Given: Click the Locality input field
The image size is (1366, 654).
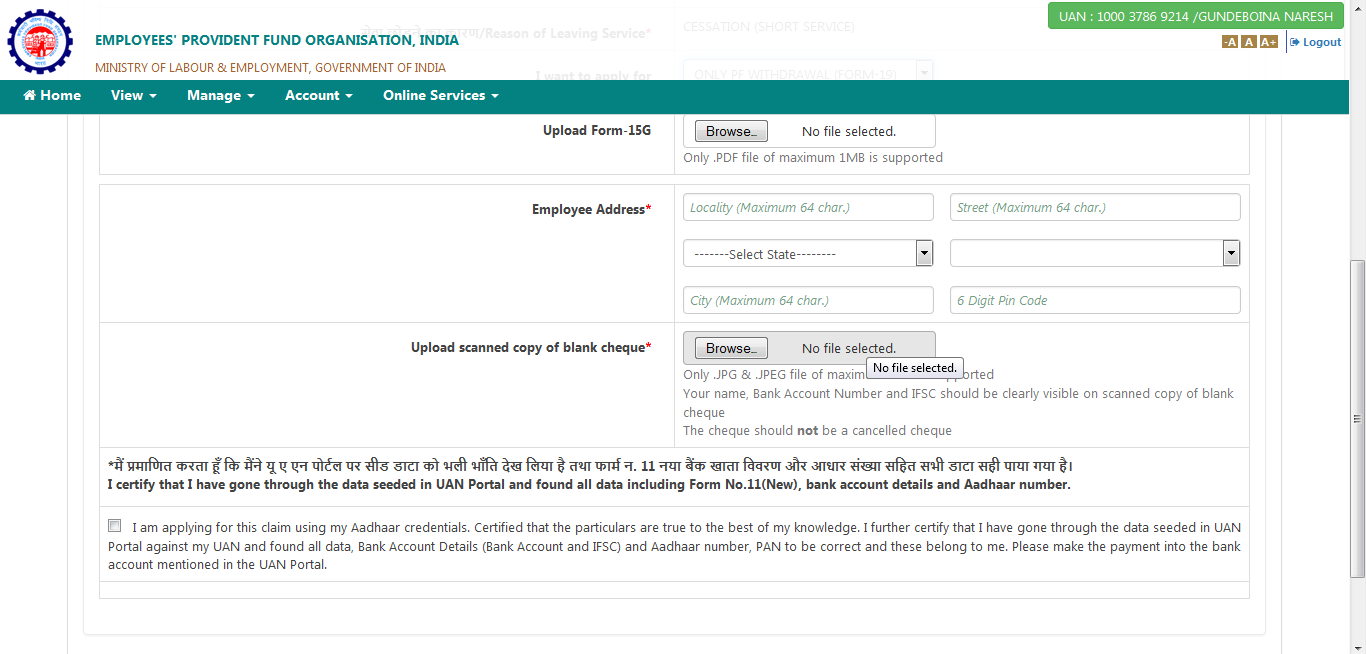Looking at the screenshot, I should (808, 208).
